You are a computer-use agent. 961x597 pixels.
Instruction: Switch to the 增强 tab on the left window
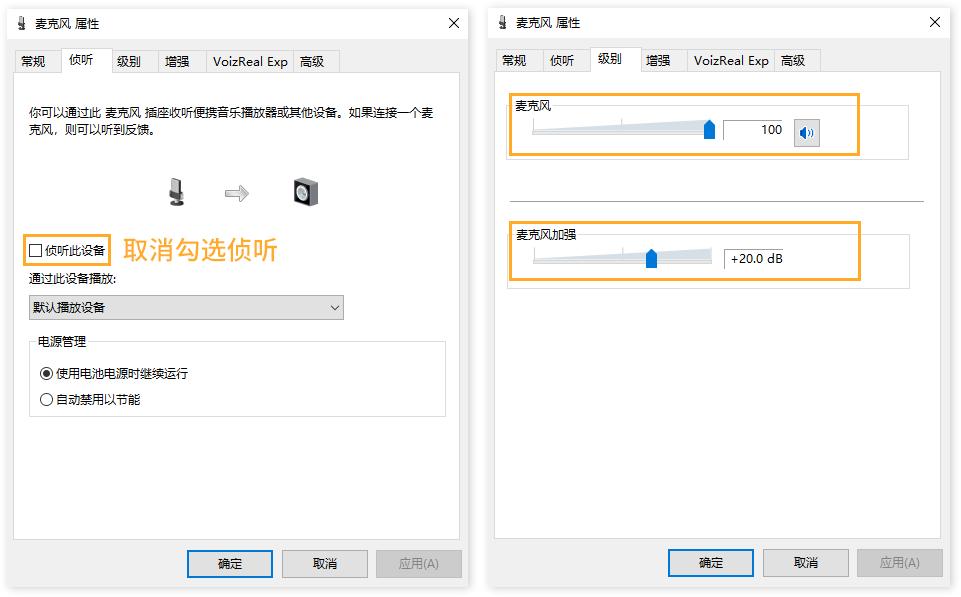tap(179, 61)
